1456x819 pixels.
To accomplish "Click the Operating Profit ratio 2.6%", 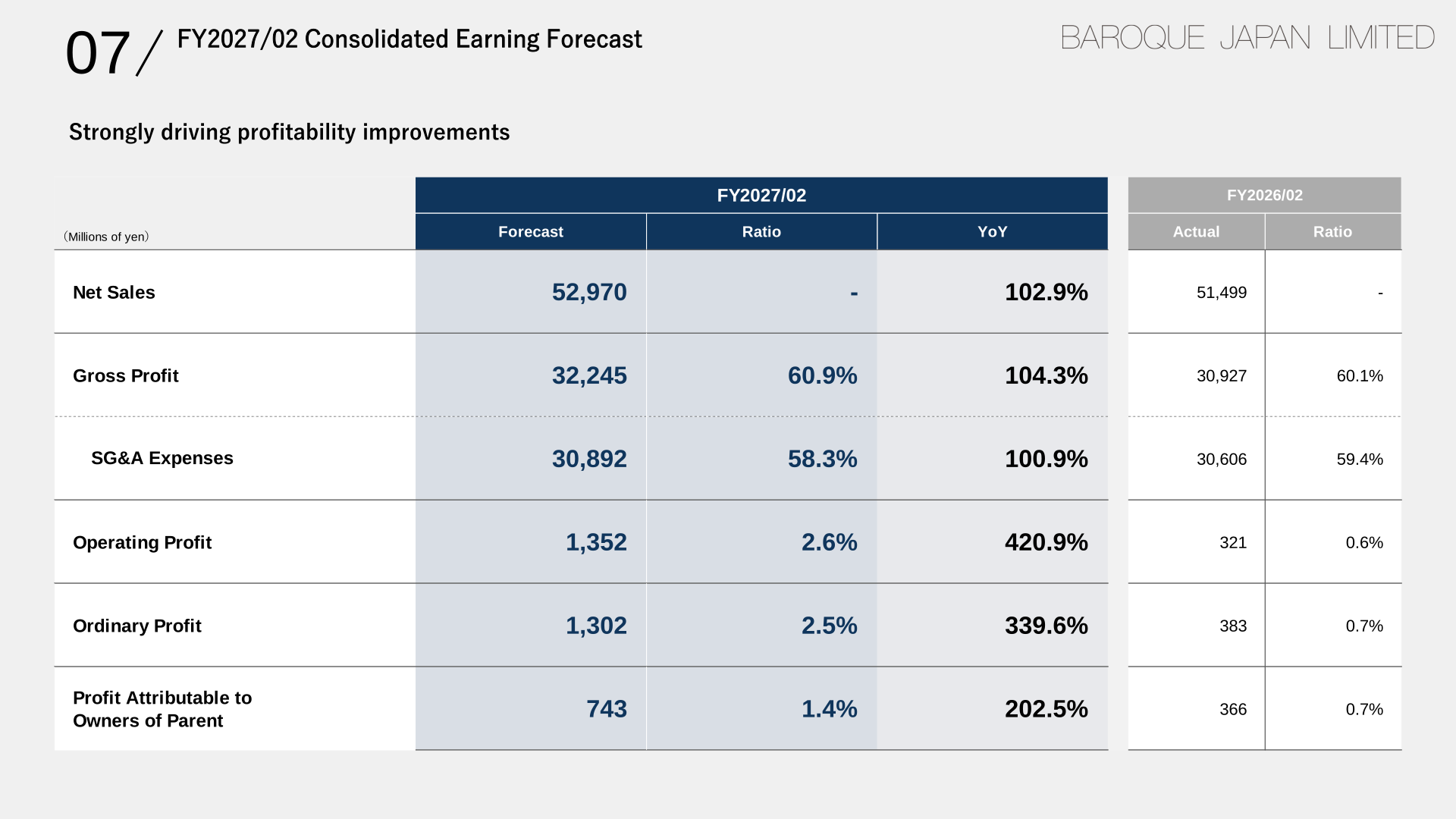I will (830, 542).
